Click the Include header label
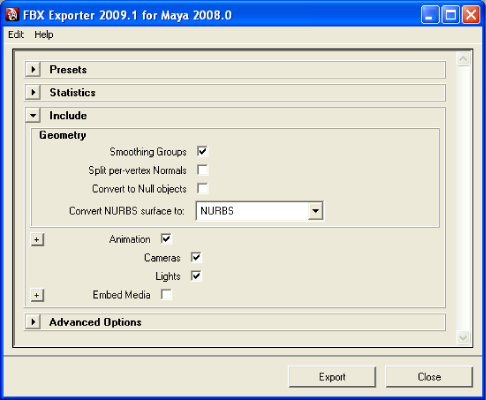Image resolution: width=486 pixels, height=400 pixels. click(68, 115)
